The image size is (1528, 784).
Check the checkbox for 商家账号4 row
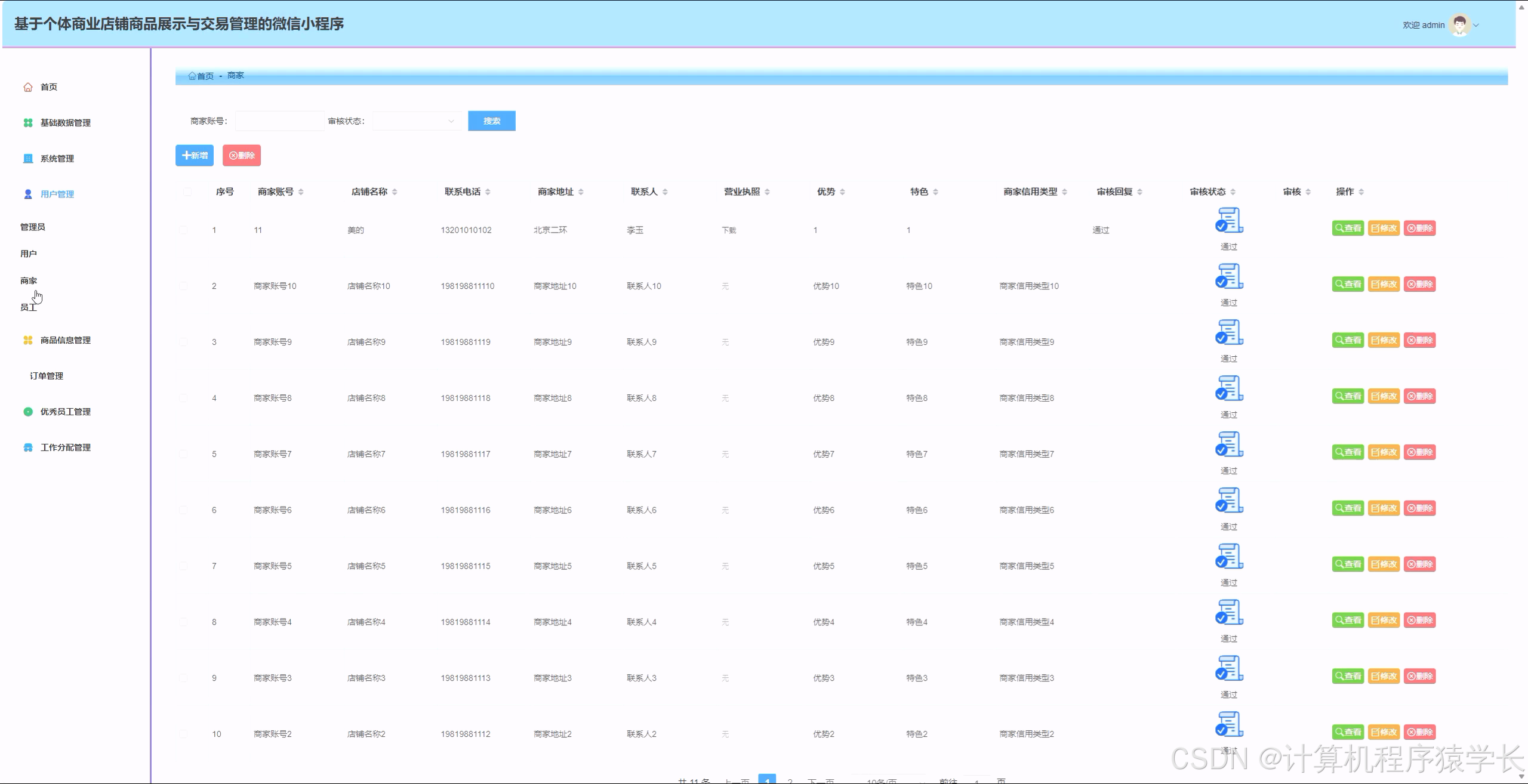(x=183, y=622)
